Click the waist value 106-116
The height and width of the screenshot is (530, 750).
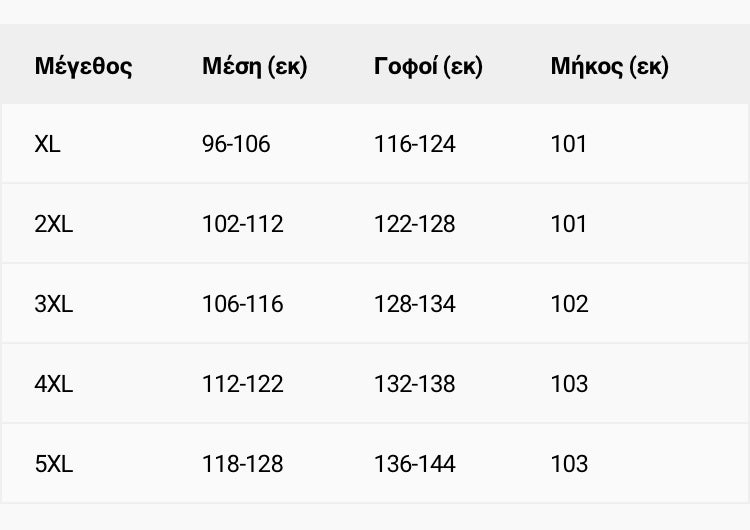(x=243, y=304)
